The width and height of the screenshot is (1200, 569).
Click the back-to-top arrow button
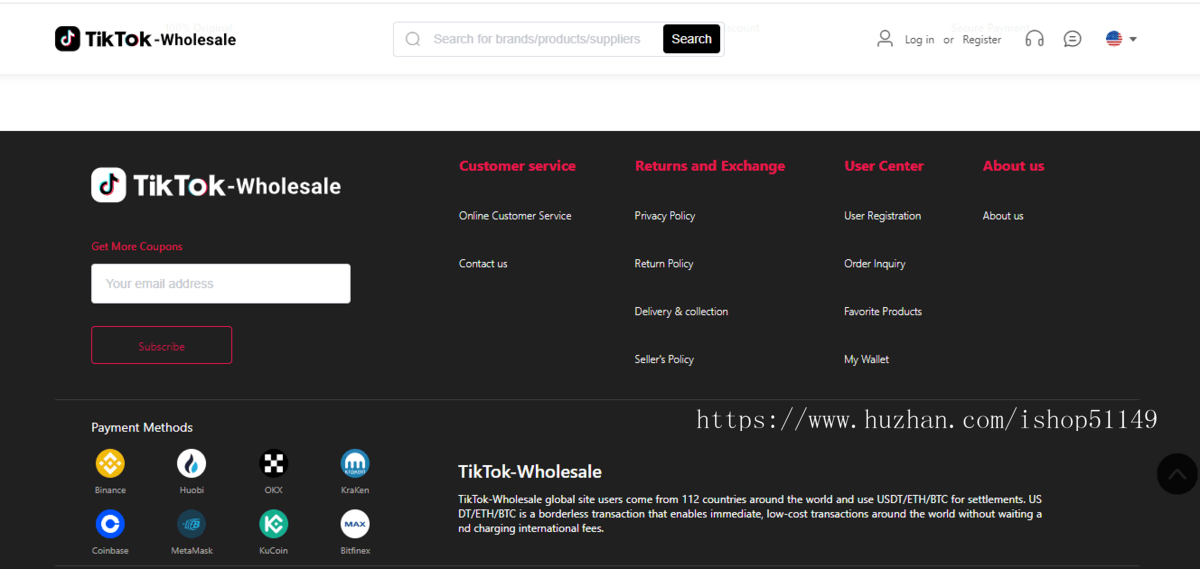click(1177, 474)
